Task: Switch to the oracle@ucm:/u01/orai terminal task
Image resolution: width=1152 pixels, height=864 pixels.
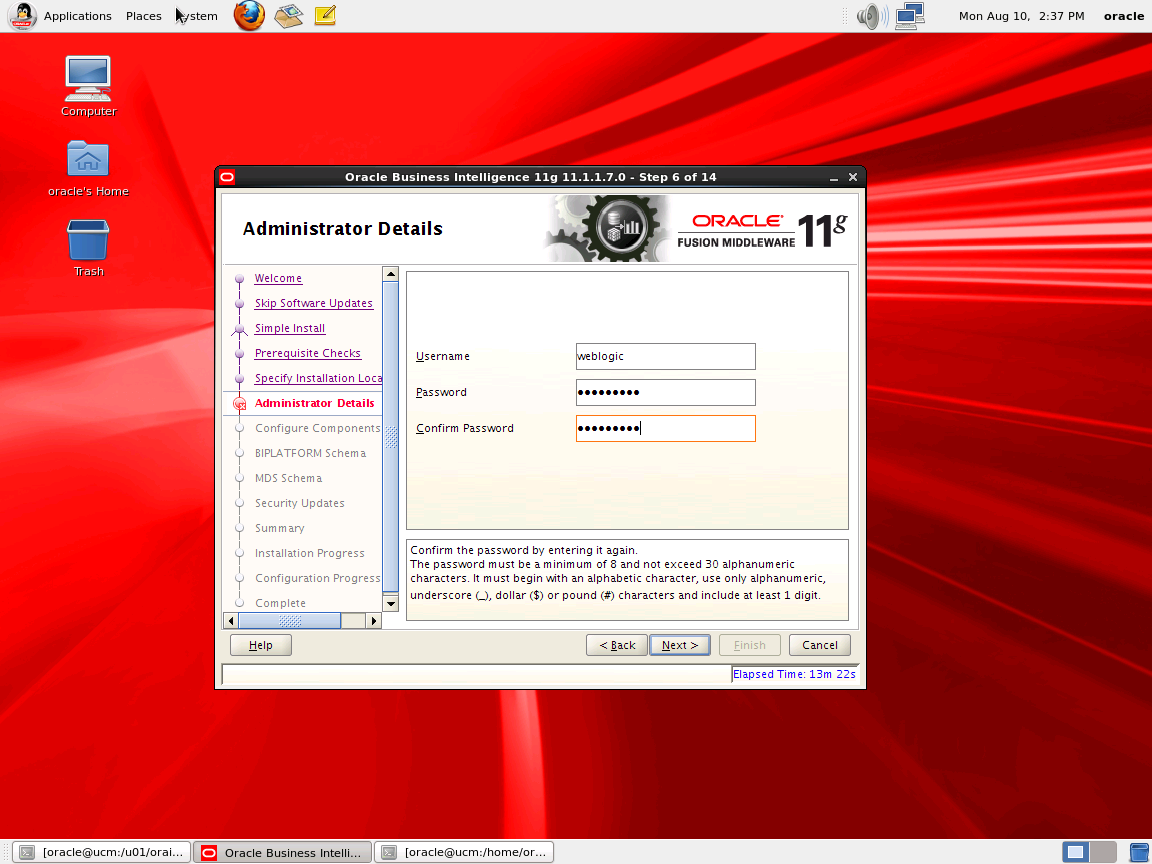Action: [x=101, y=852]
